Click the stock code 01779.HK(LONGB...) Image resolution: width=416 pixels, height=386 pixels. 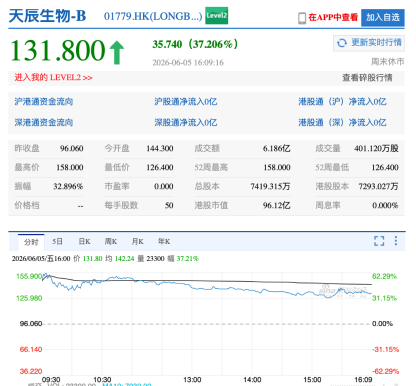tap(153, 16)
